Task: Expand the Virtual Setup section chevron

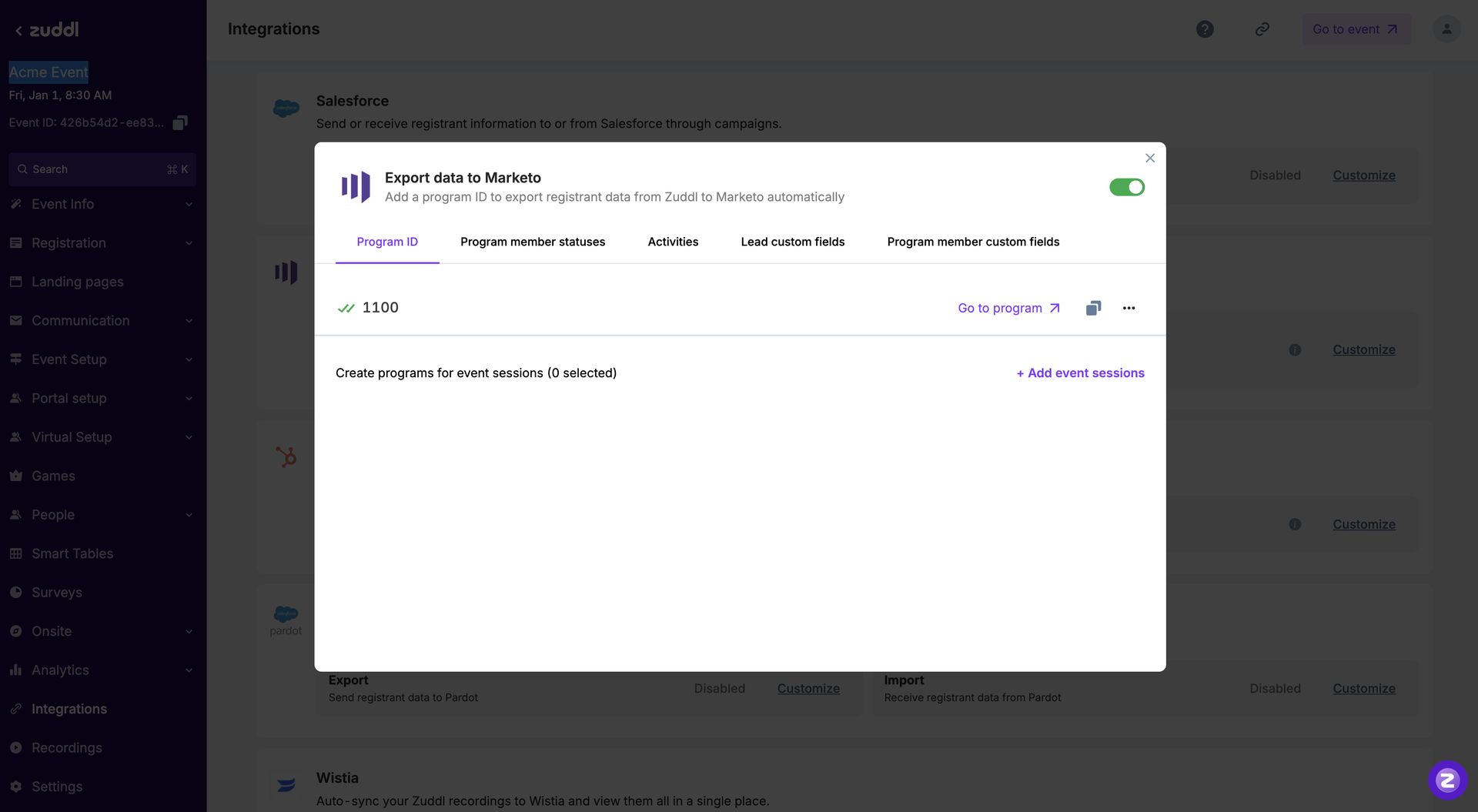Action: tap(189, 437)
